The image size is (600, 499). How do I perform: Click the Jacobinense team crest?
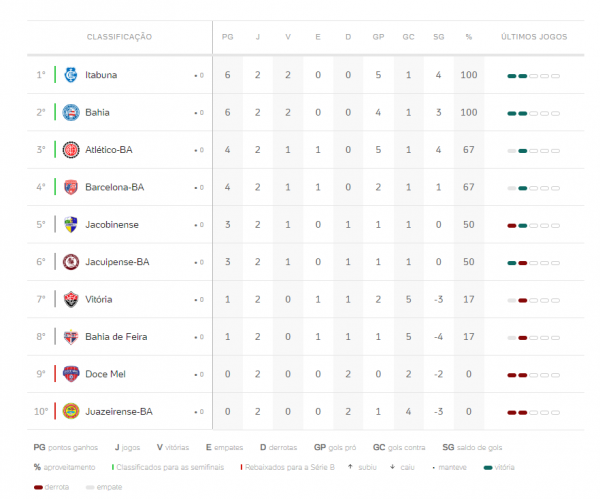(71, 225)
